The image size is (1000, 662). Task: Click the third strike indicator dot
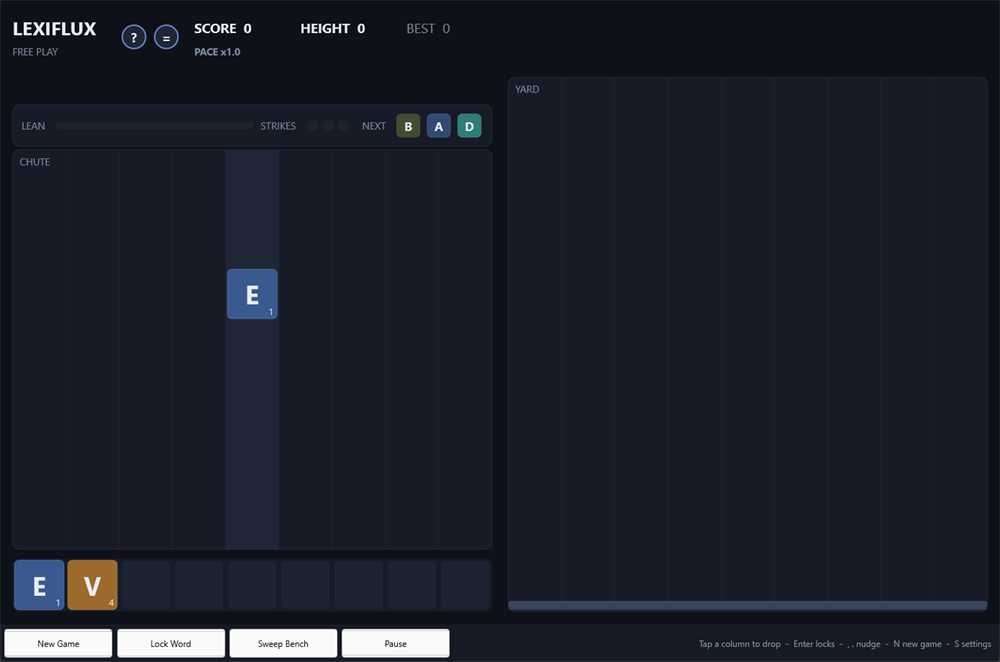(344, 126)
